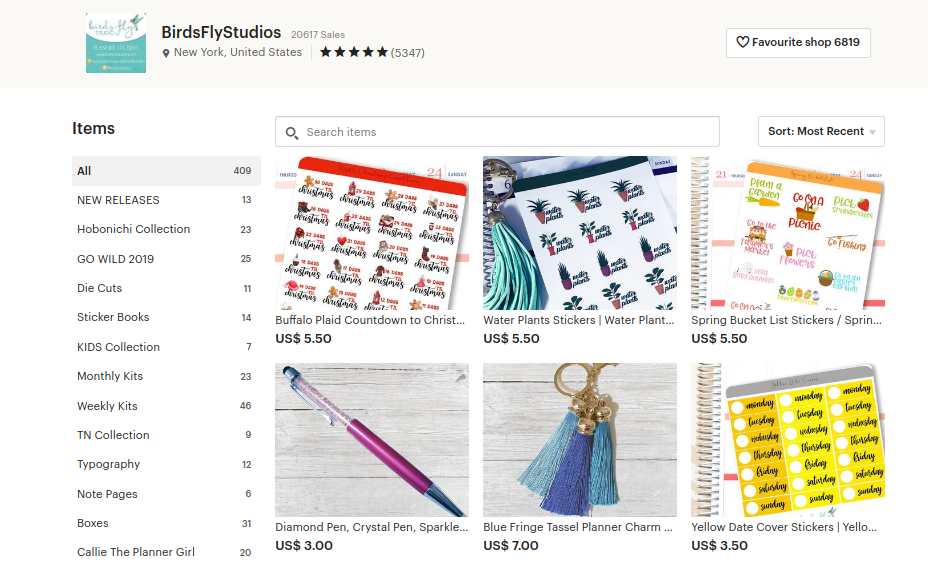The width and height of the screenshot is (928, 564).
Task: Click the Diamond Pen, Crystal Pen title
Action: tap(372, 527)
